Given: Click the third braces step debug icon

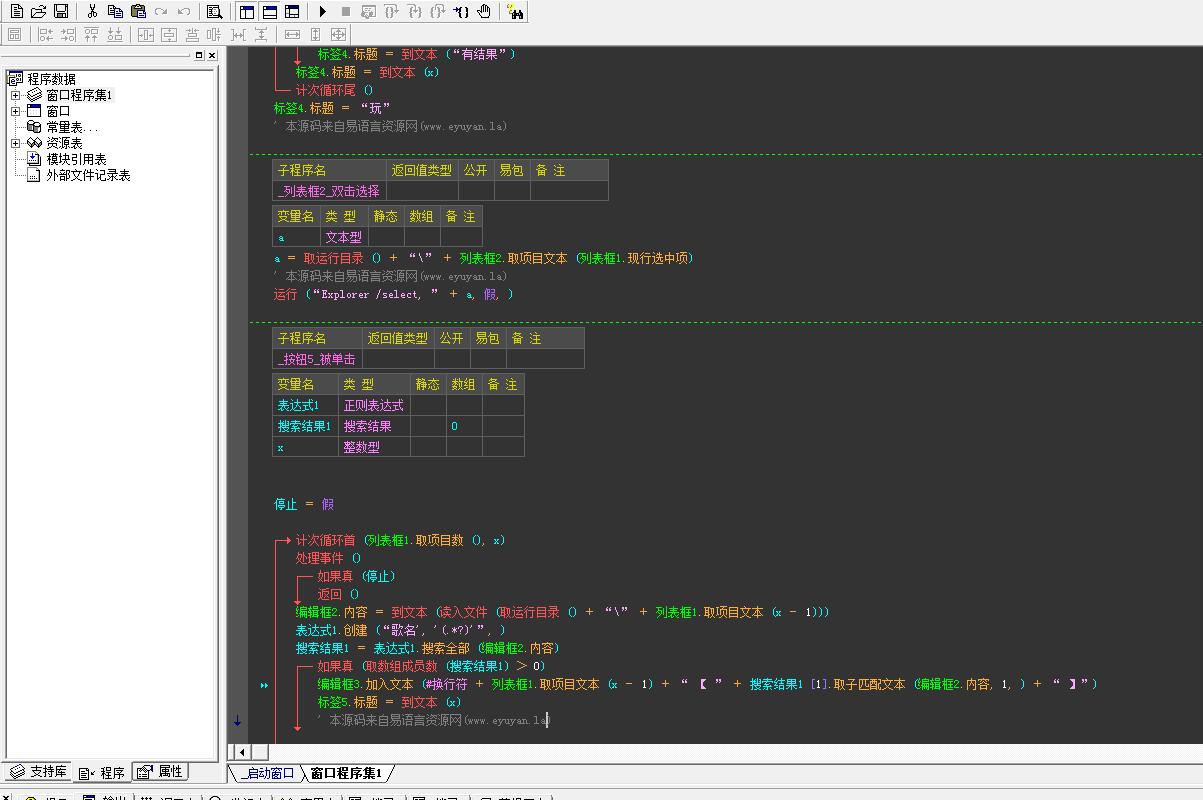Looking at the screenshot, I should pyautogui.click(x=437, y=12).
